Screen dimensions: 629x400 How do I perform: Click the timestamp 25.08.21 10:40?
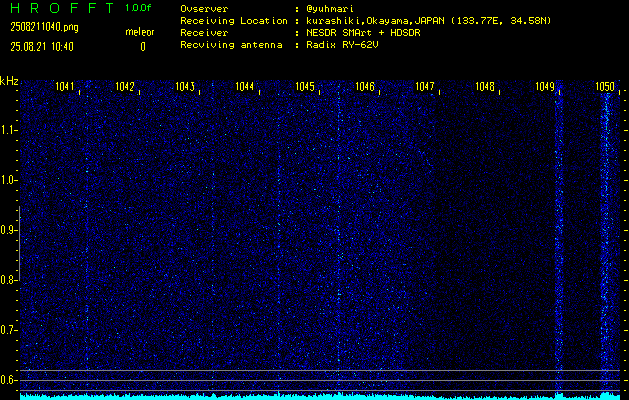42,47
